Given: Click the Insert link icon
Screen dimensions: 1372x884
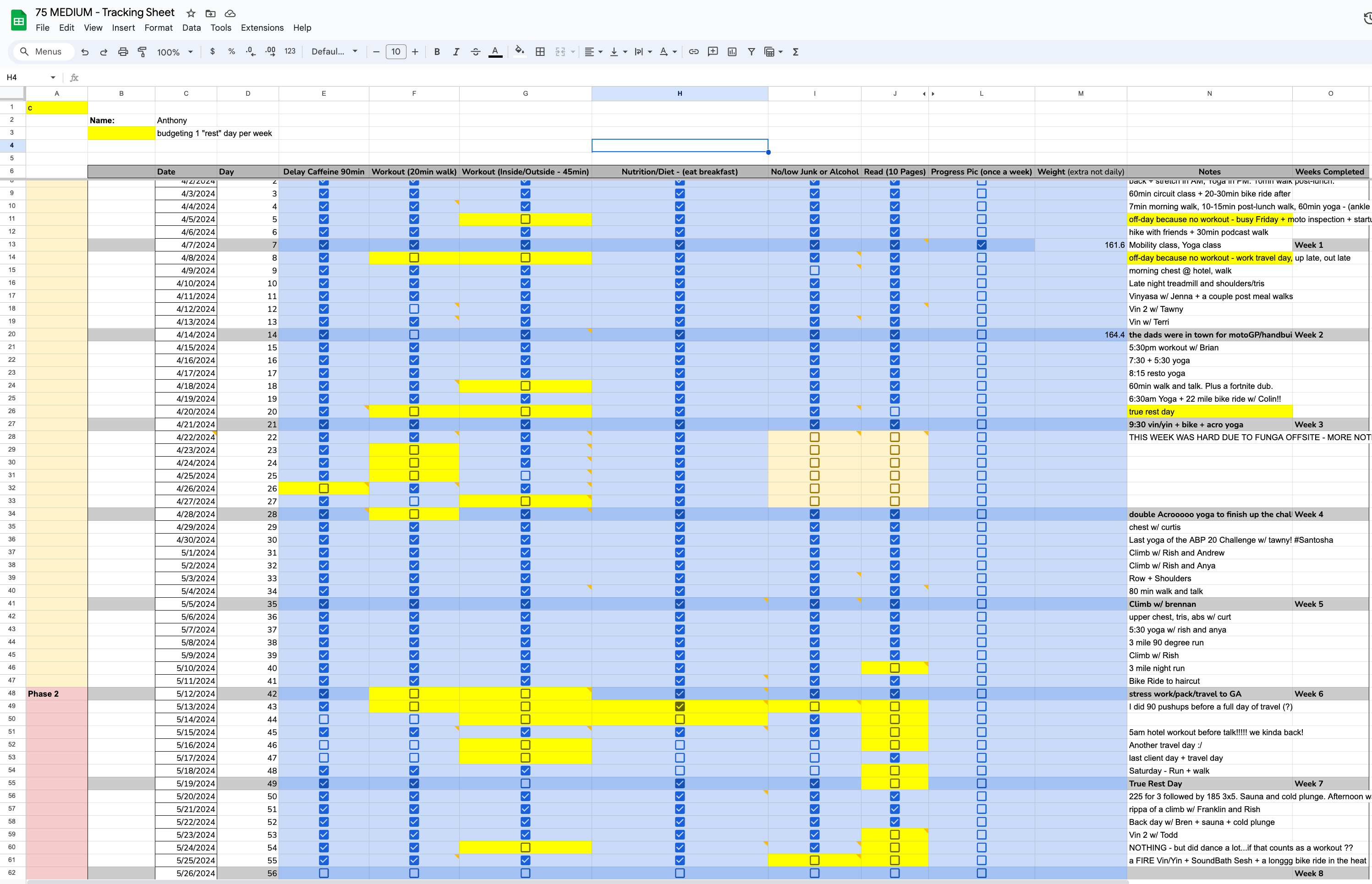Looking at the screenshot, I should 694,52.
